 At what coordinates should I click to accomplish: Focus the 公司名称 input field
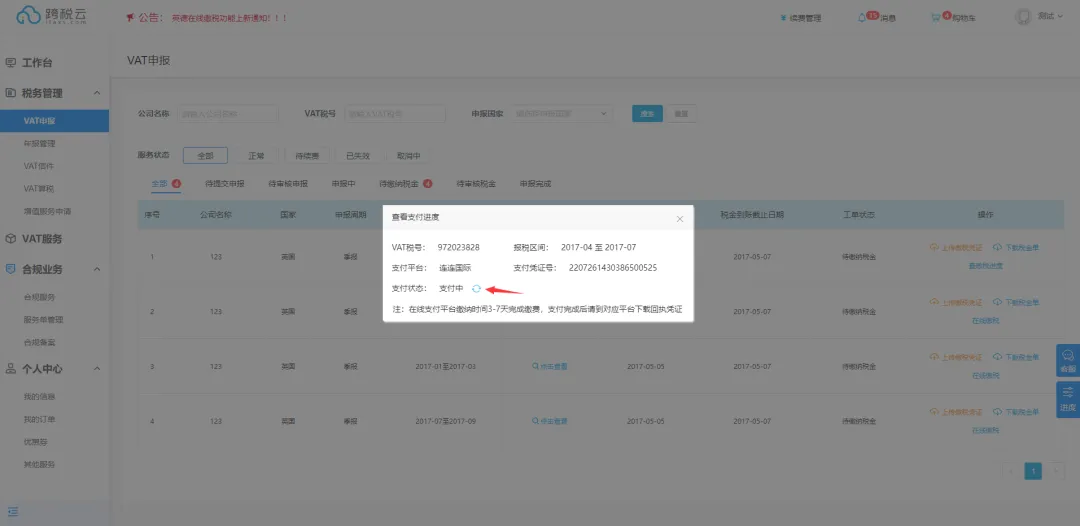point(228,114)
